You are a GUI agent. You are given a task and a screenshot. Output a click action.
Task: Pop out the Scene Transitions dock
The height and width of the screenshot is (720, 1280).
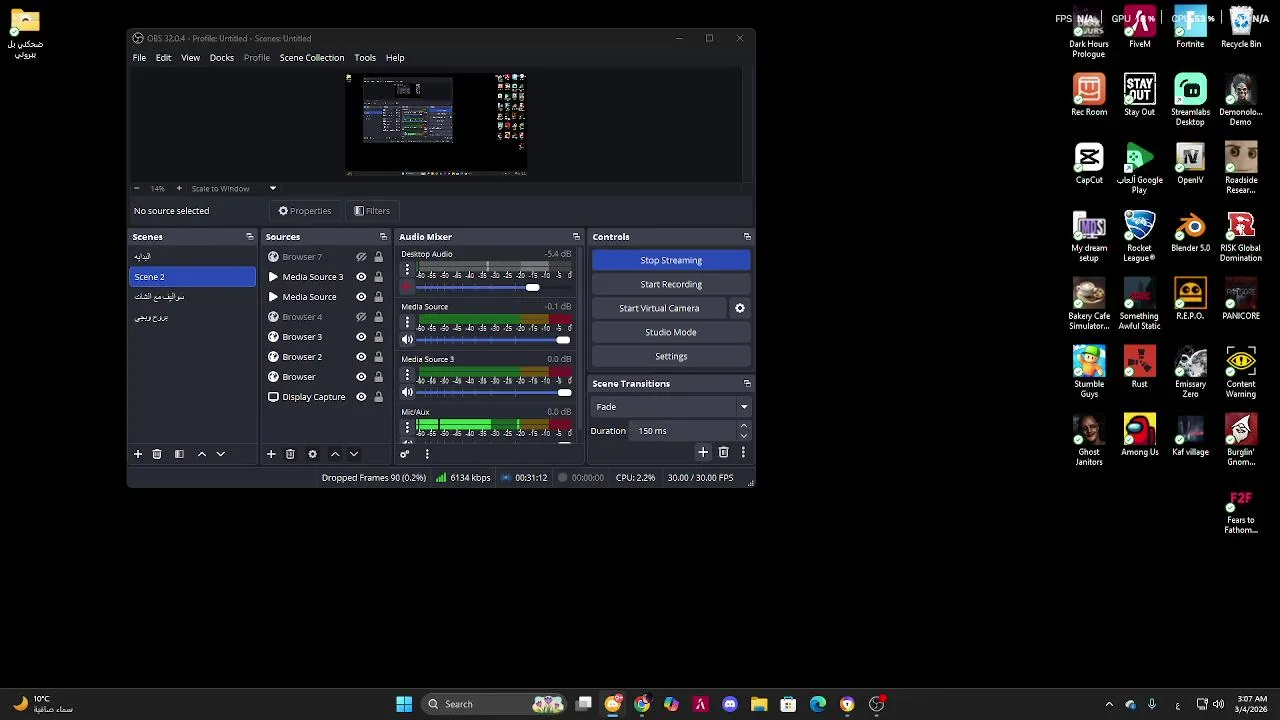coord(747,384)
